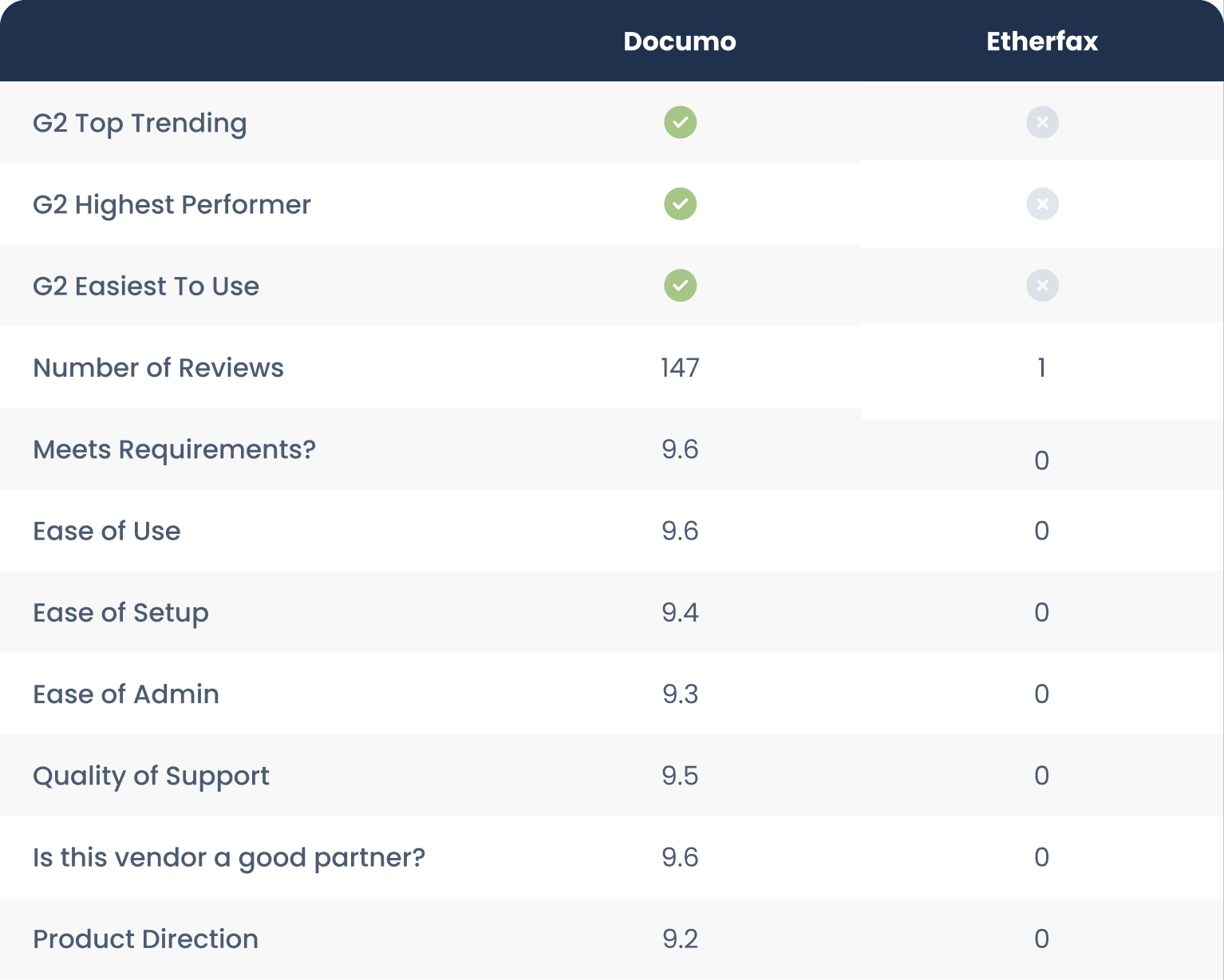The width and height of the screenshot is (1224, 980).
Task: Click Etherfax's Product Direction score 0
Action: [x=1041, y=939]
